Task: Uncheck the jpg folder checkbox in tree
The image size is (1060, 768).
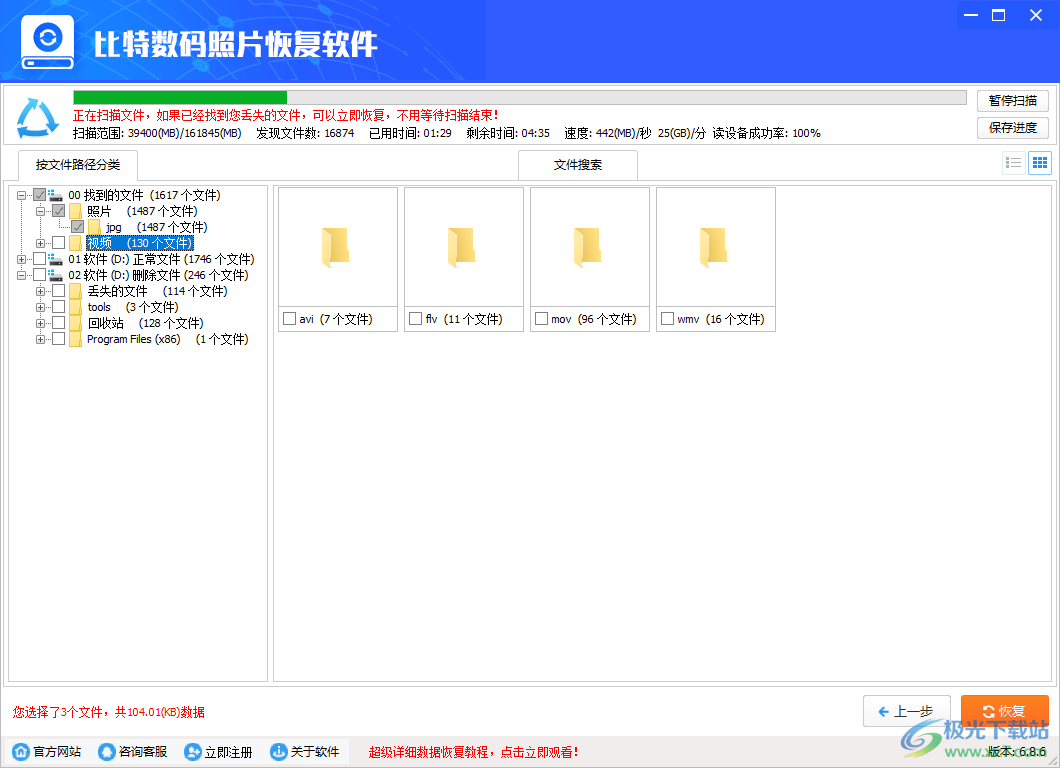Action: click(77, 226)
